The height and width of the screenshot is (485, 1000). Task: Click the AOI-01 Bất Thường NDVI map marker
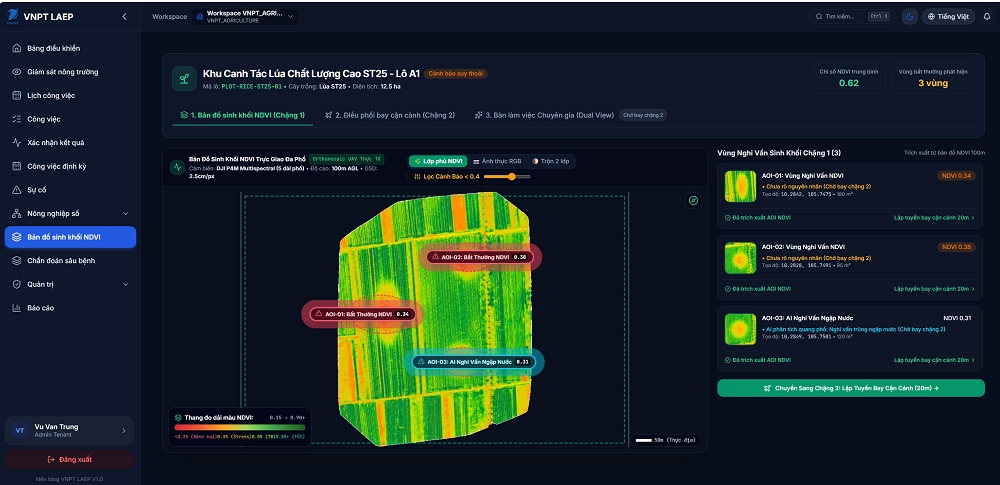coord(364,314)
